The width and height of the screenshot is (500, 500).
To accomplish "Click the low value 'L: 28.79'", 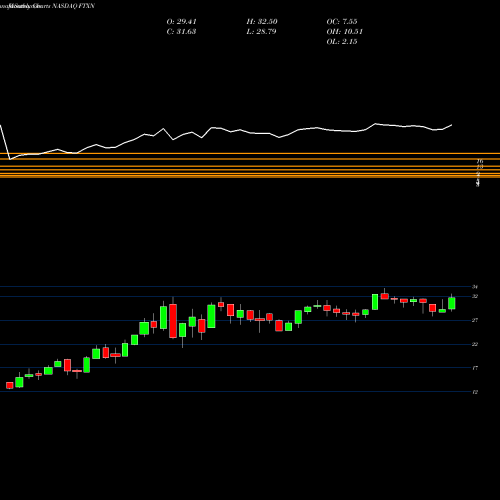I will pos(261,32).
